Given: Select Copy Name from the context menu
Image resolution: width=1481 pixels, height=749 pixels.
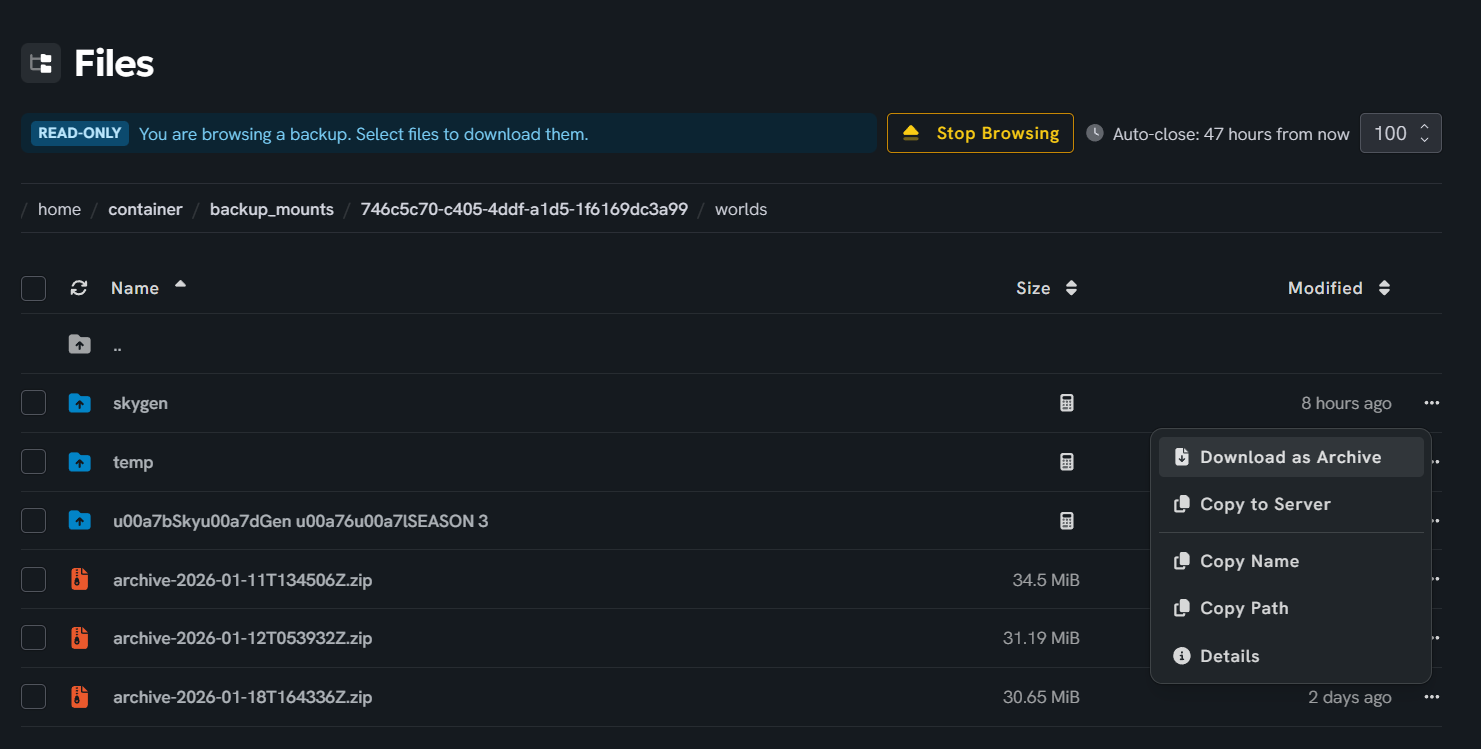Looking at the screenshot, I should tap(1291, 561).
